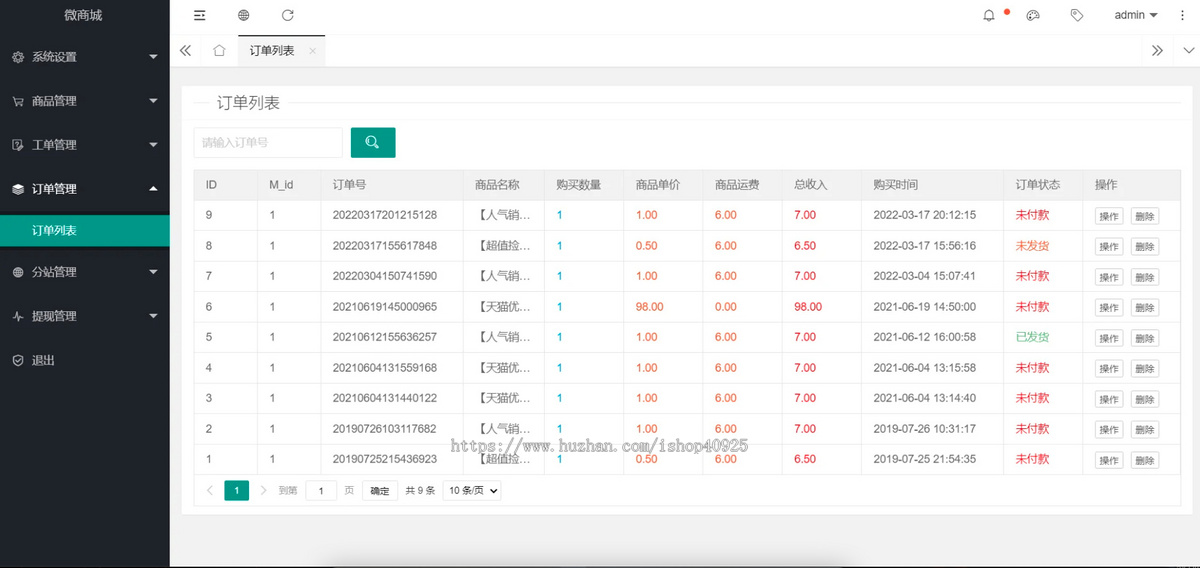1200x568 pixels.
Task: Click 删除 for order 20190725215436923
Action: (x=1145, y=460)
